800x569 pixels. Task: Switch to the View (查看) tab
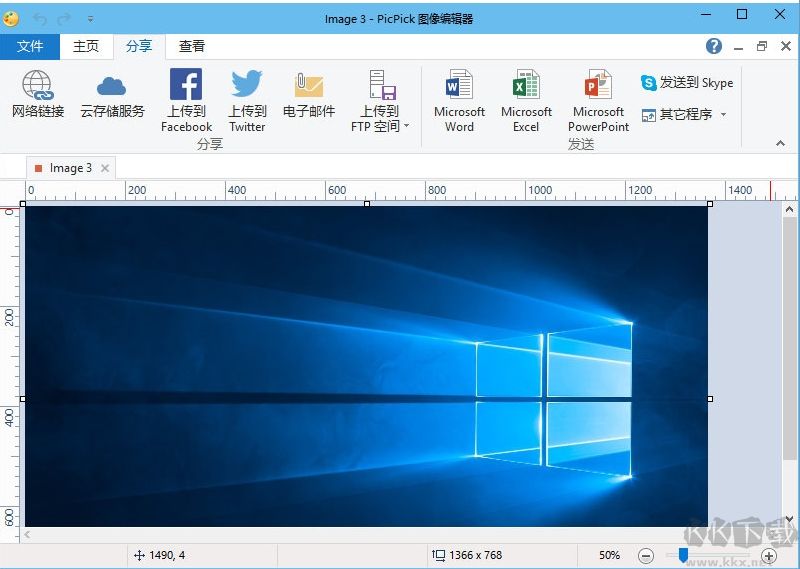point(192,46)
